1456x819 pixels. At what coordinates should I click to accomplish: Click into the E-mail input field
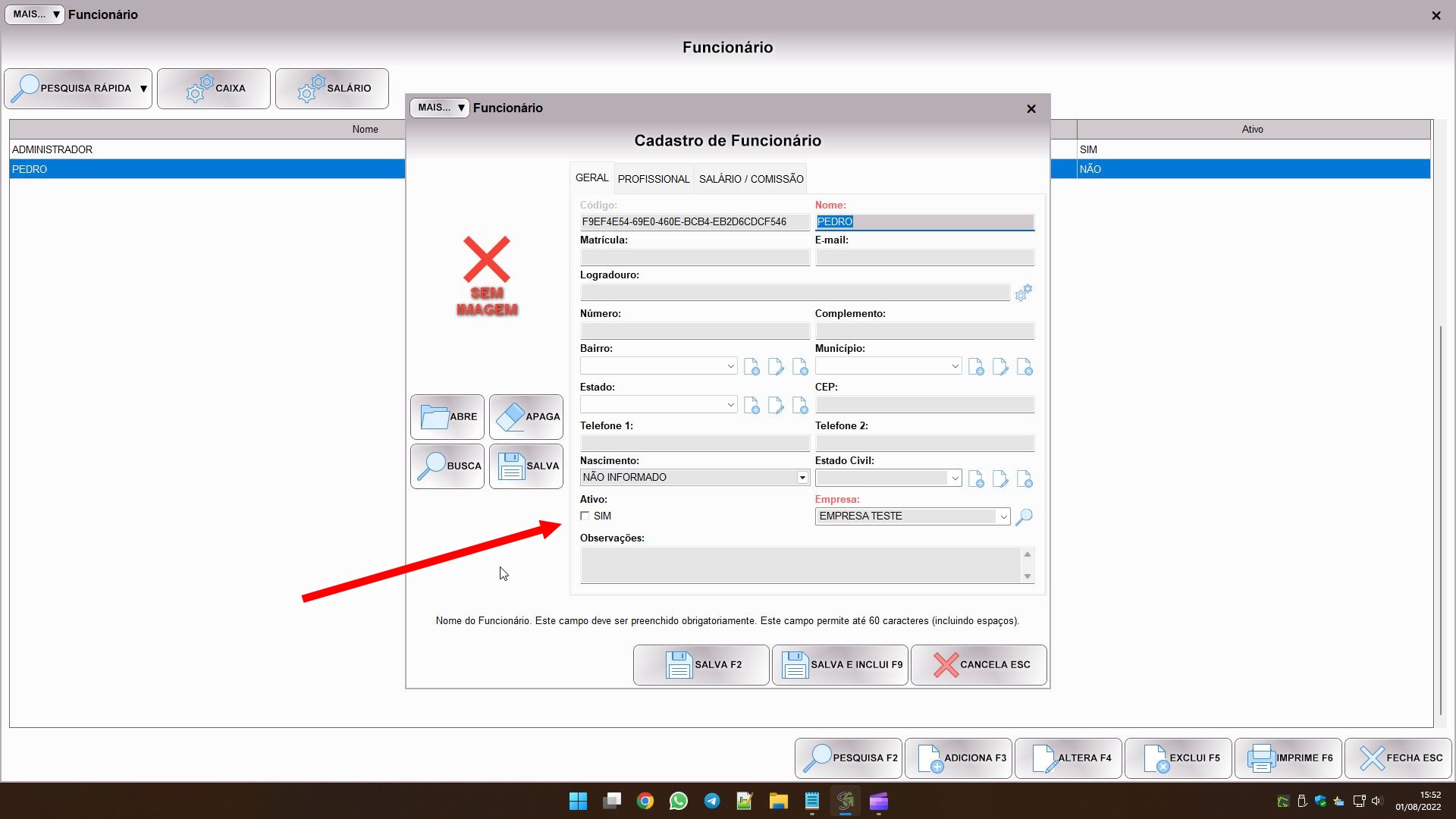coord(924,258)
